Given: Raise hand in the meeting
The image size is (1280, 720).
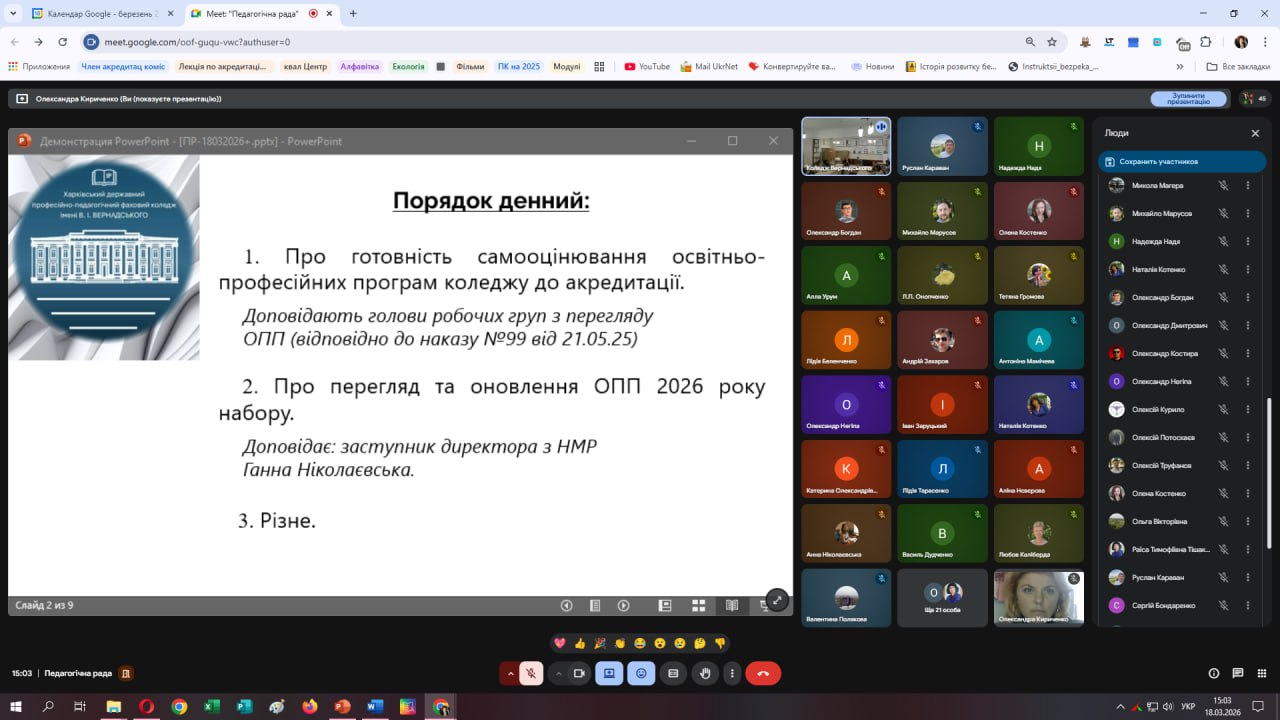Looking at the screenshot, I should 705,674.
